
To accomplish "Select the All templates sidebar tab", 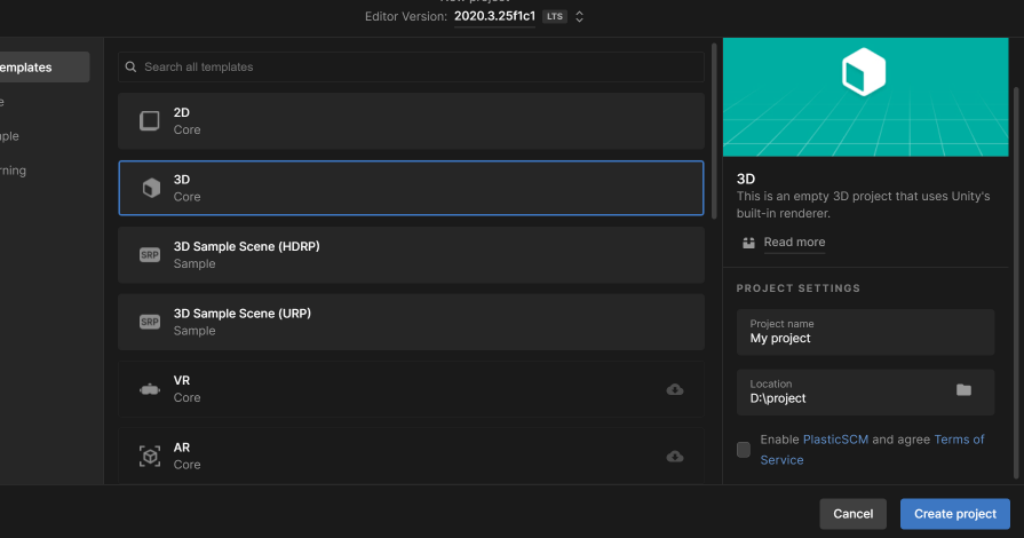I will click(43, 67).
